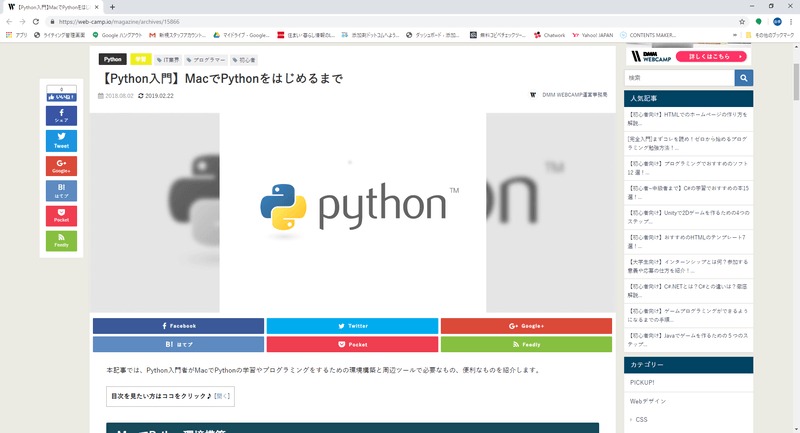The image size is (800, 433).
Task: Click the blue magnifier search button
Action: tap(744, 78)
